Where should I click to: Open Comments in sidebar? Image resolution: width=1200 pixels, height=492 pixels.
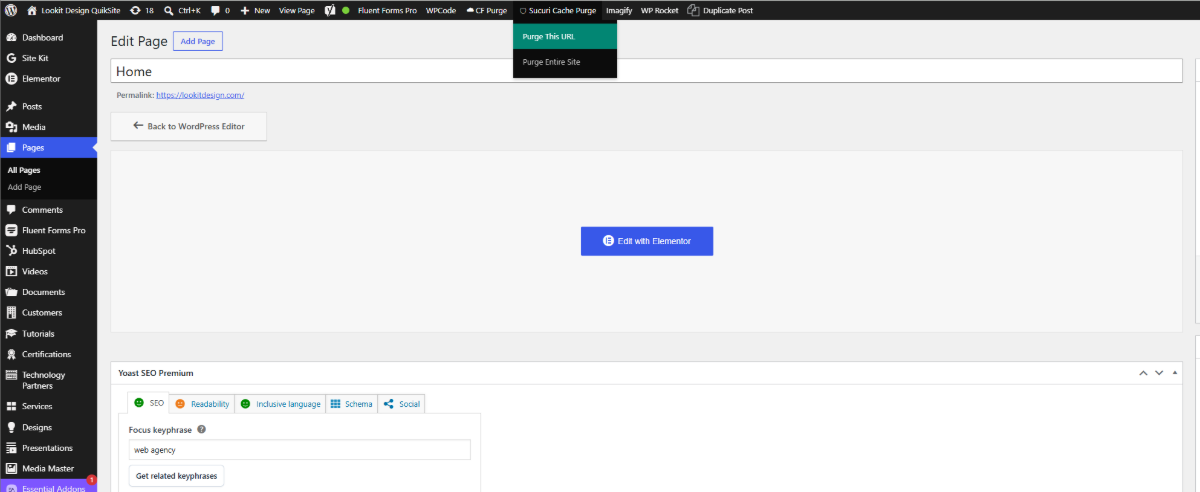(48, 210)
